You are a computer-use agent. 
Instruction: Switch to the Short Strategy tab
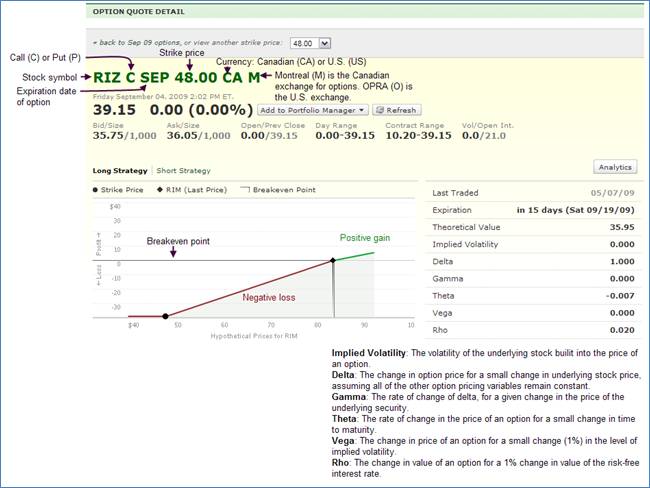(183, 170)
